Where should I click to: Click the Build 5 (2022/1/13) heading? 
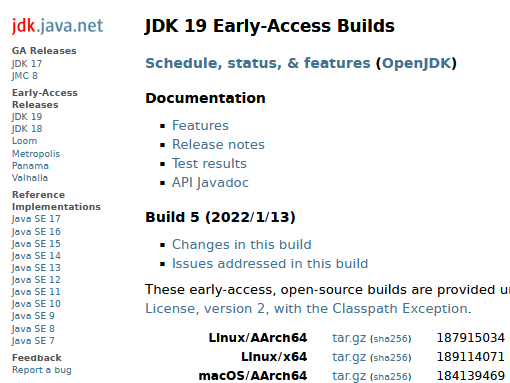point(220,217)
